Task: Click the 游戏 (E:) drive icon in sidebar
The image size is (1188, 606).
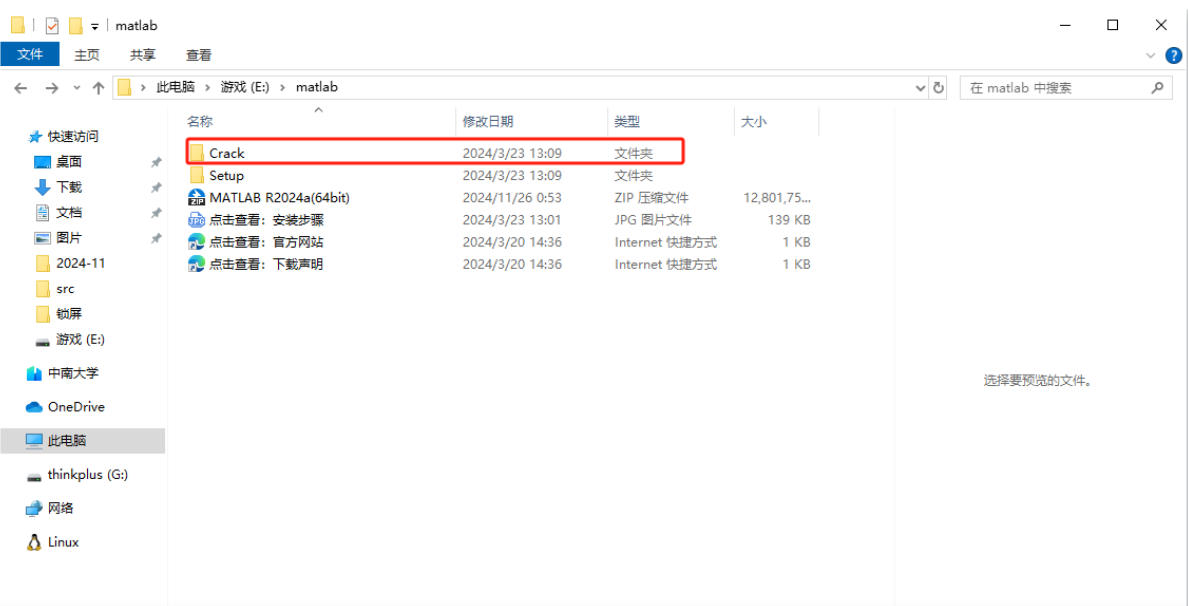Action: pos(43,341)
